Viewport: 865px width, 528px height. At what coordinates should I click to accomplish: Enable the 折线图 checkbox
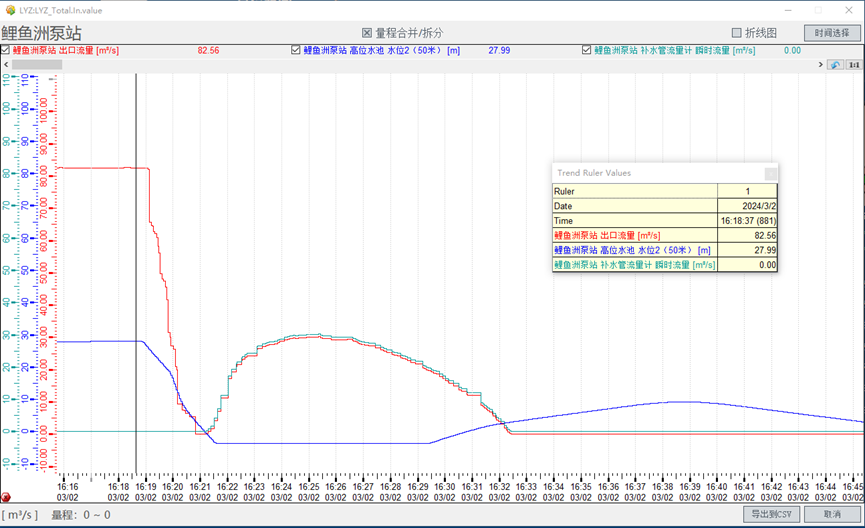[x=737, y=33]
